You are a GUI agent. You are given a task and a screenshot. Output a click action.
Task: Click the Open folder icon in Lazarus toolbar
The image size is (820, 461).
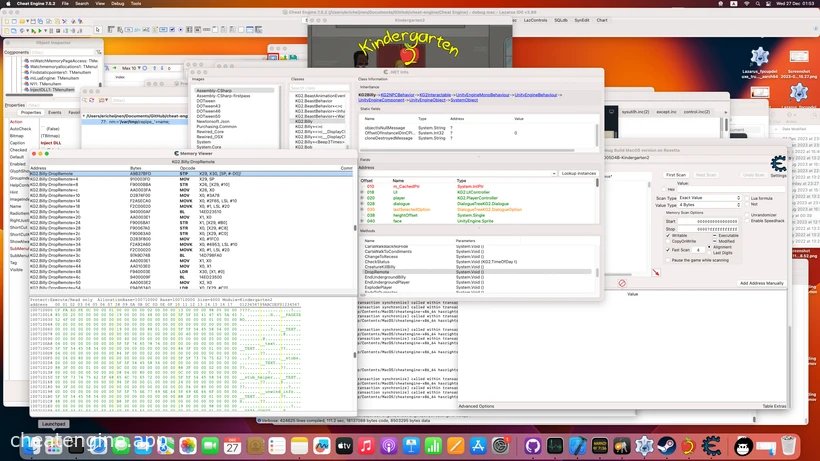coord(21,21)
